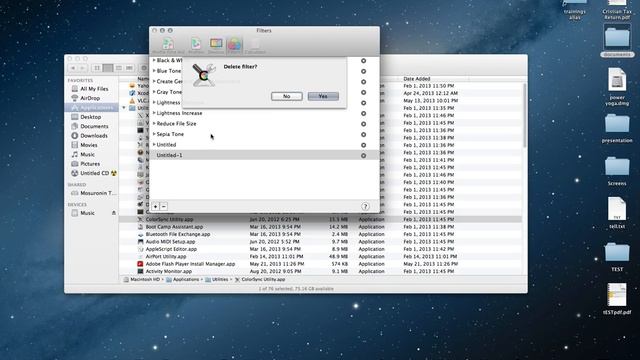Open Profile First Aid in ColorSync toolbar

[x=168, y=46]
